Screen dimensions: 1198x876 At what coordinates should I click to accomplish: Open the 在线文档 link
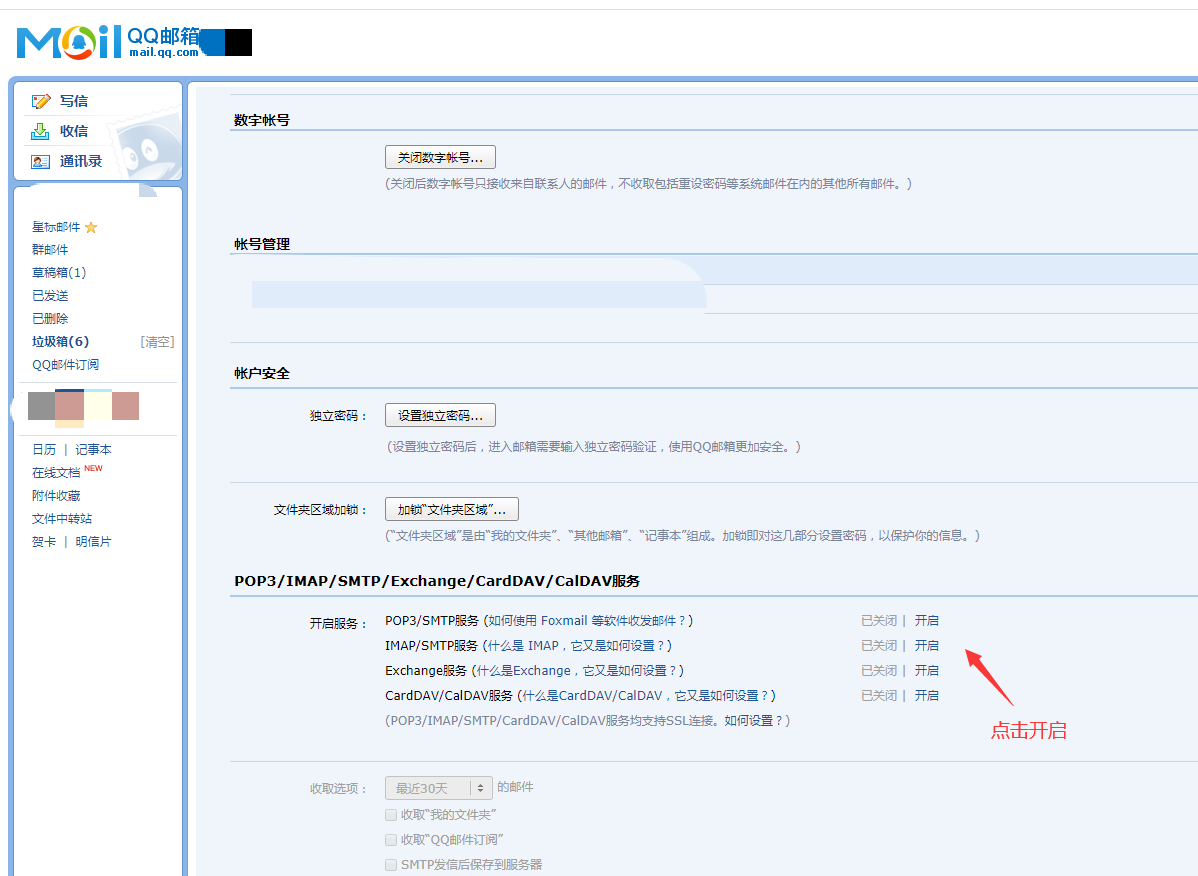[x=56, y=473]
